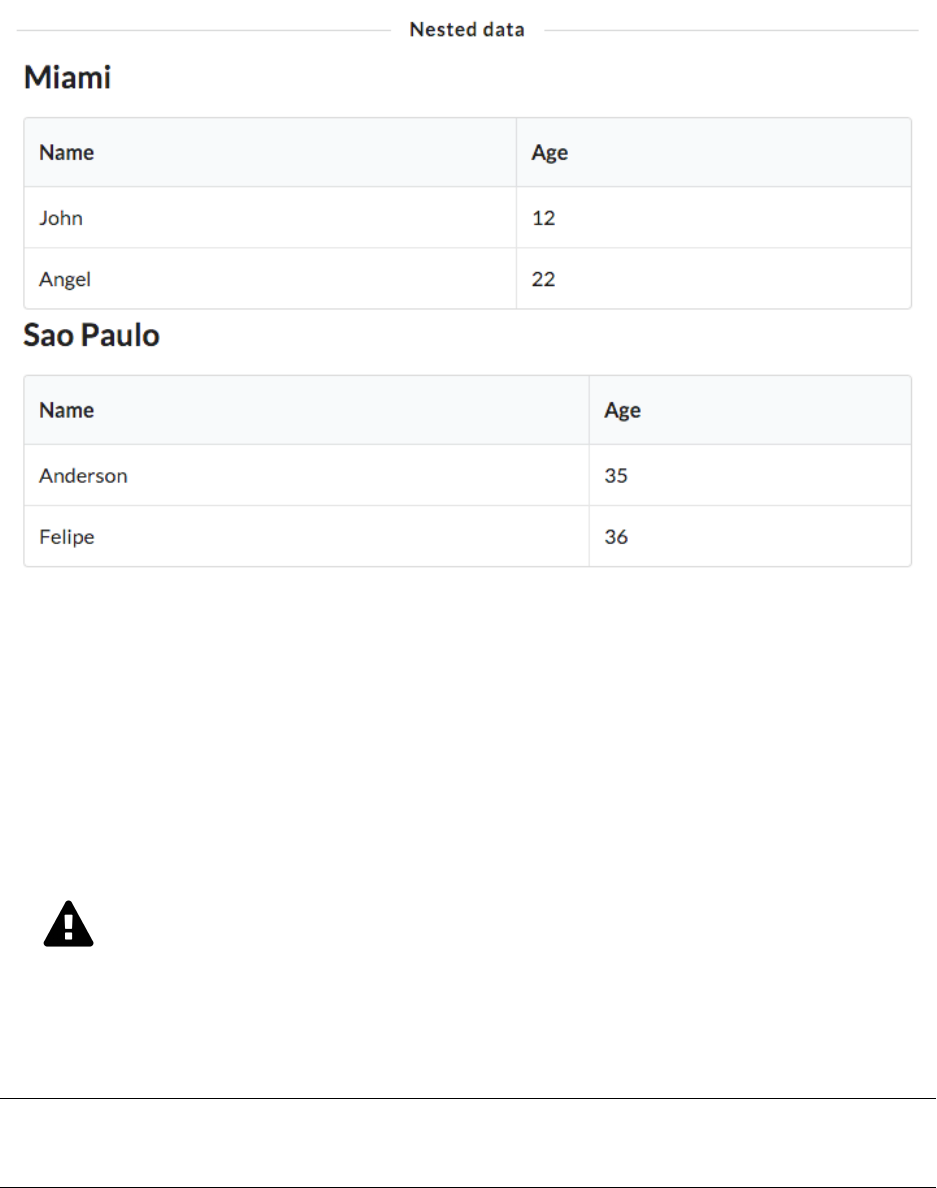Click the Age column header in the Miami table
The image size is (937, 1188).
pos(549,153)
